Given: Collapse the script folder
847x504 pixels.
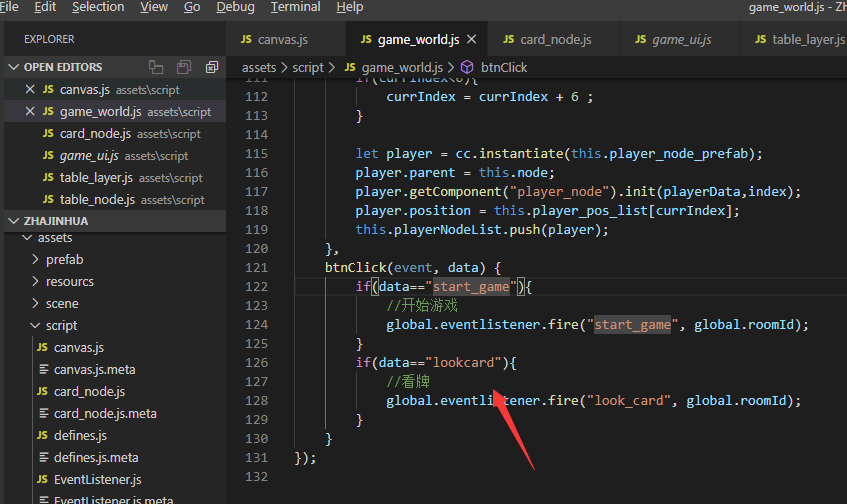Looking at the screenshot, I should [36, 326].
